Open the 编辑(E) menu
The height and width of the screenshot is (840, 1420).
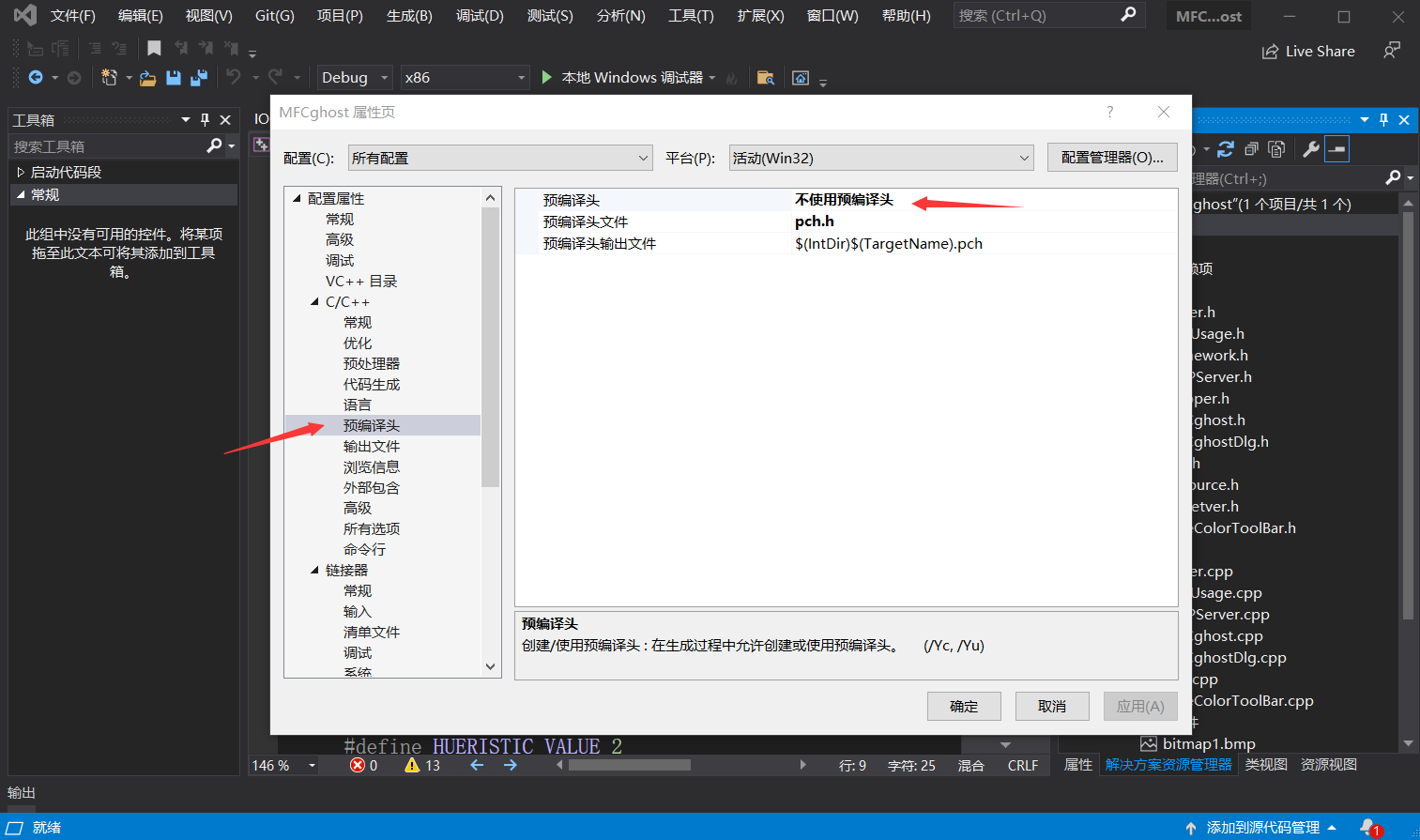click(141, 16)
